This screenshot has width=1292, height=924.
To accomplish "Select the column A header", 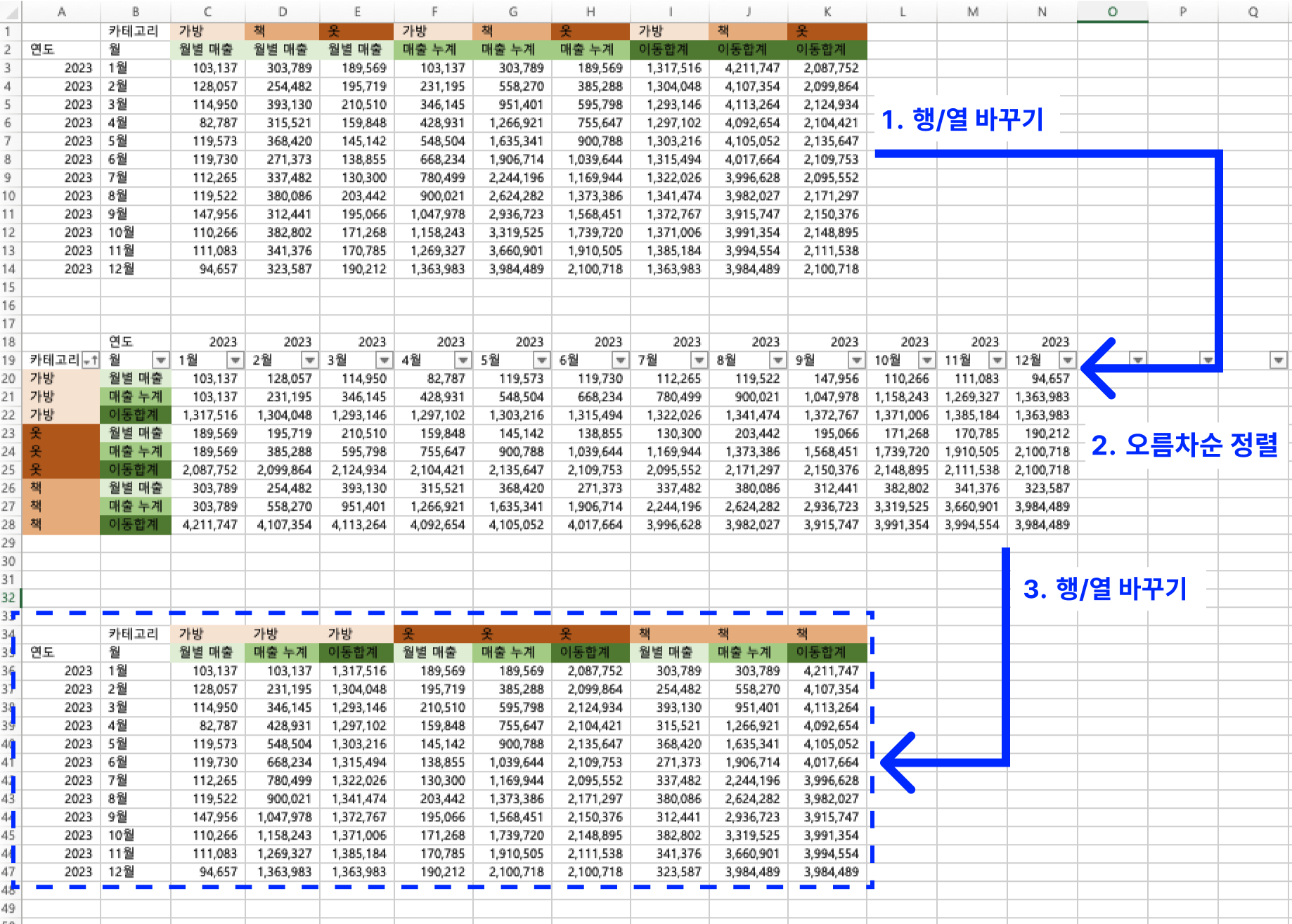I will (61, 11).
